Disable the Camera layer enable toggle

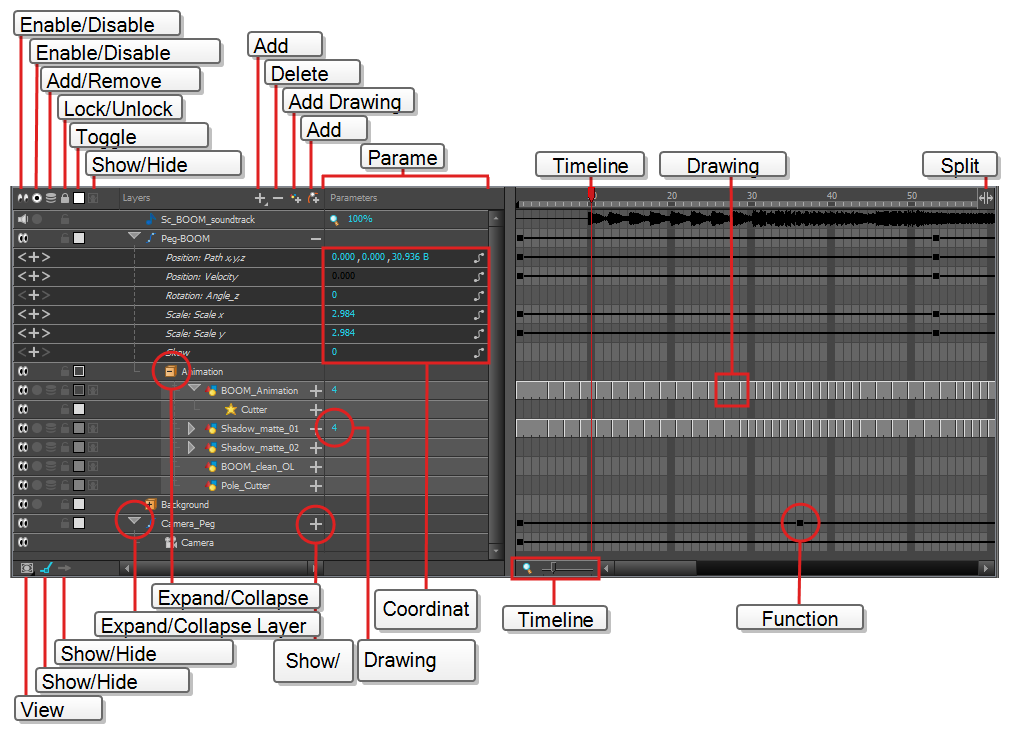[x=22, y=543]
